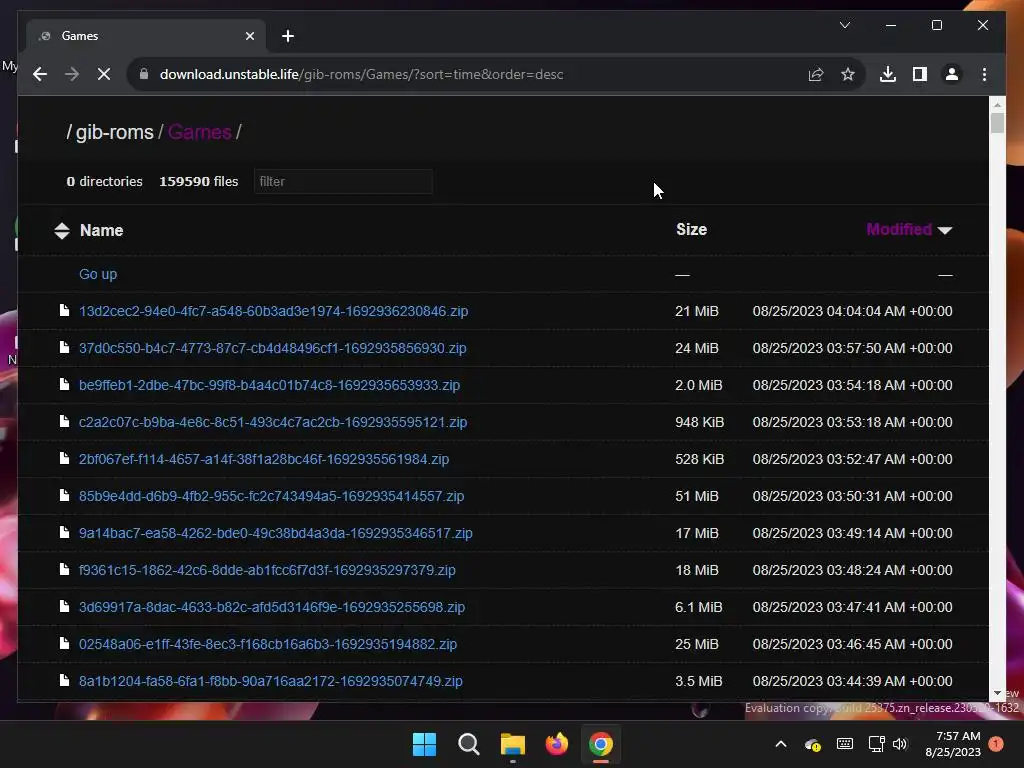
Task: Click the 159590 files count text
Action: click(x=199, y=182)
